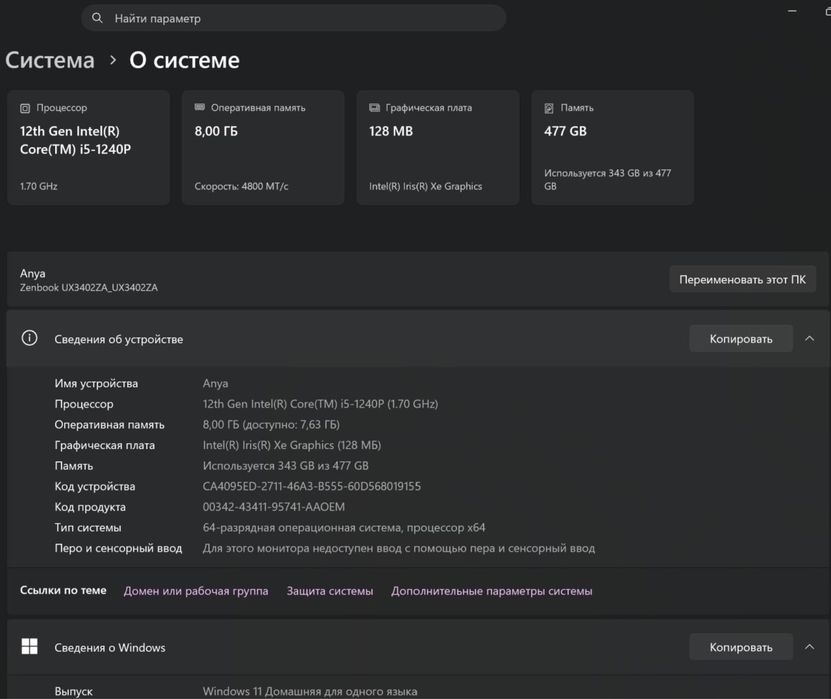Click the magnifier icon in the search box
The height and width of the screenshot is (699, 831).
(97, 18)
